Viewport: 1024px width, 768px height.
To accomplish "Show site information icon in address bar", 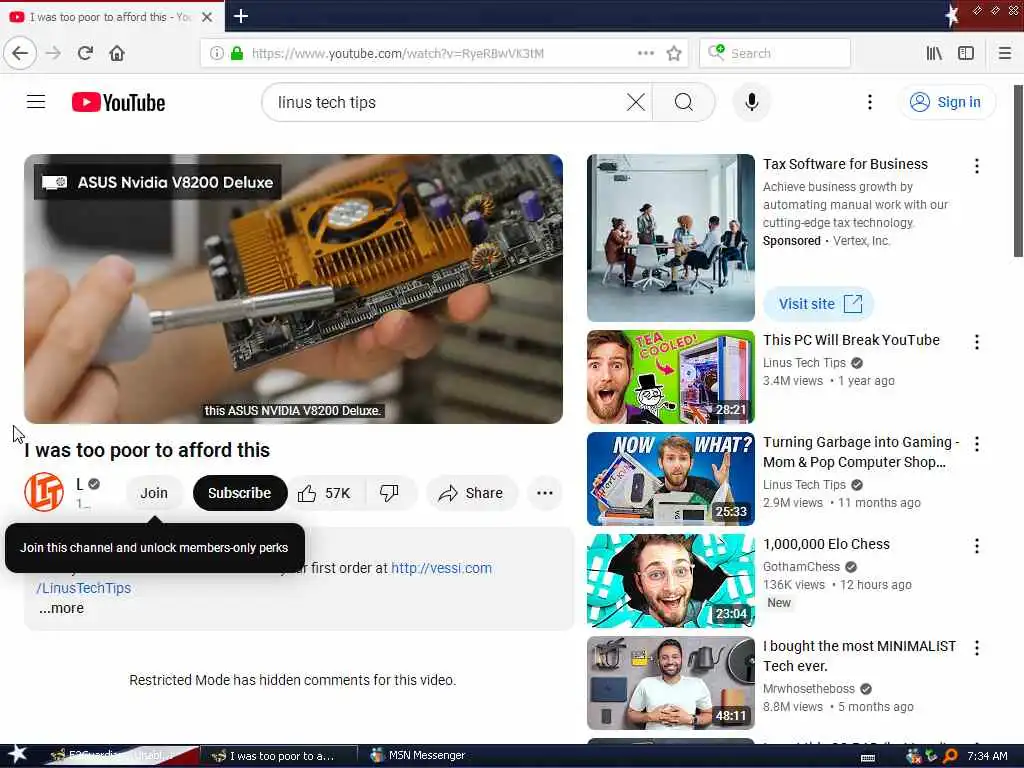I will tap(216, 53).
